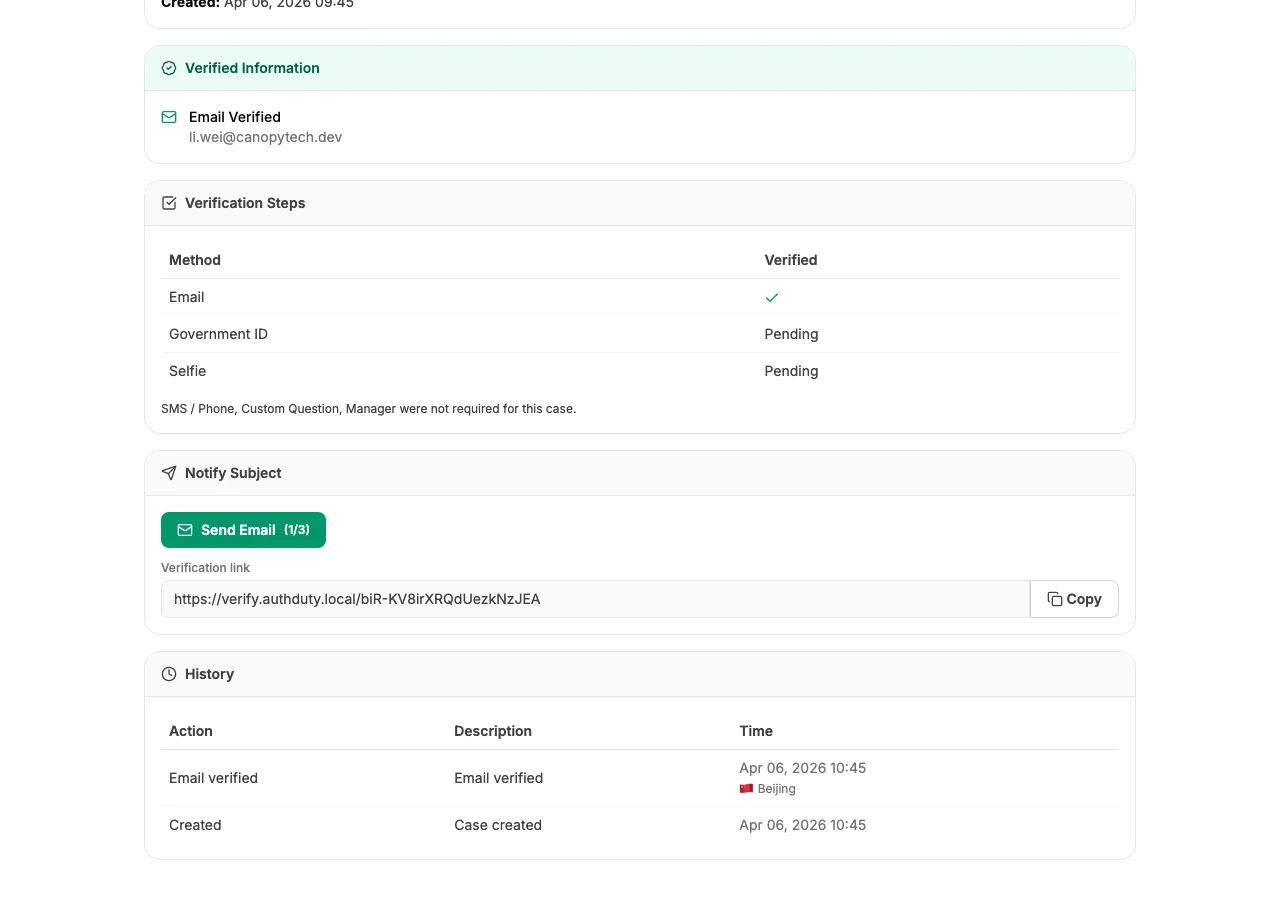1280x900 pixels.
Task: Copy the verification link
Action: [1074, 598]
